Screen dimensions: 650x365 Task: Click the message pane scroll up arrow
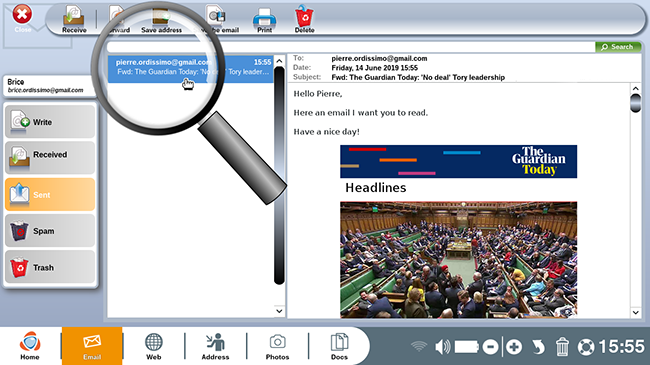(635, 88)
